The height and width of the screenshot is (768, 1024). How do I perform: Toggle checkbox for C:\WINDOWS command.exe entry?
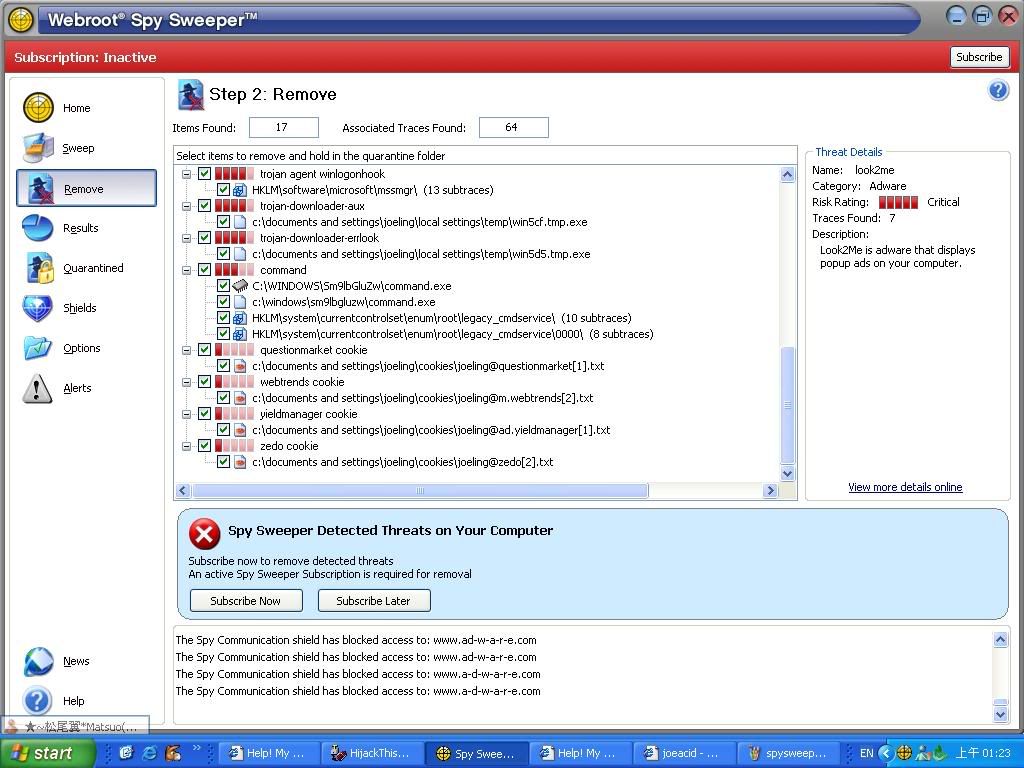pos(223,286)
